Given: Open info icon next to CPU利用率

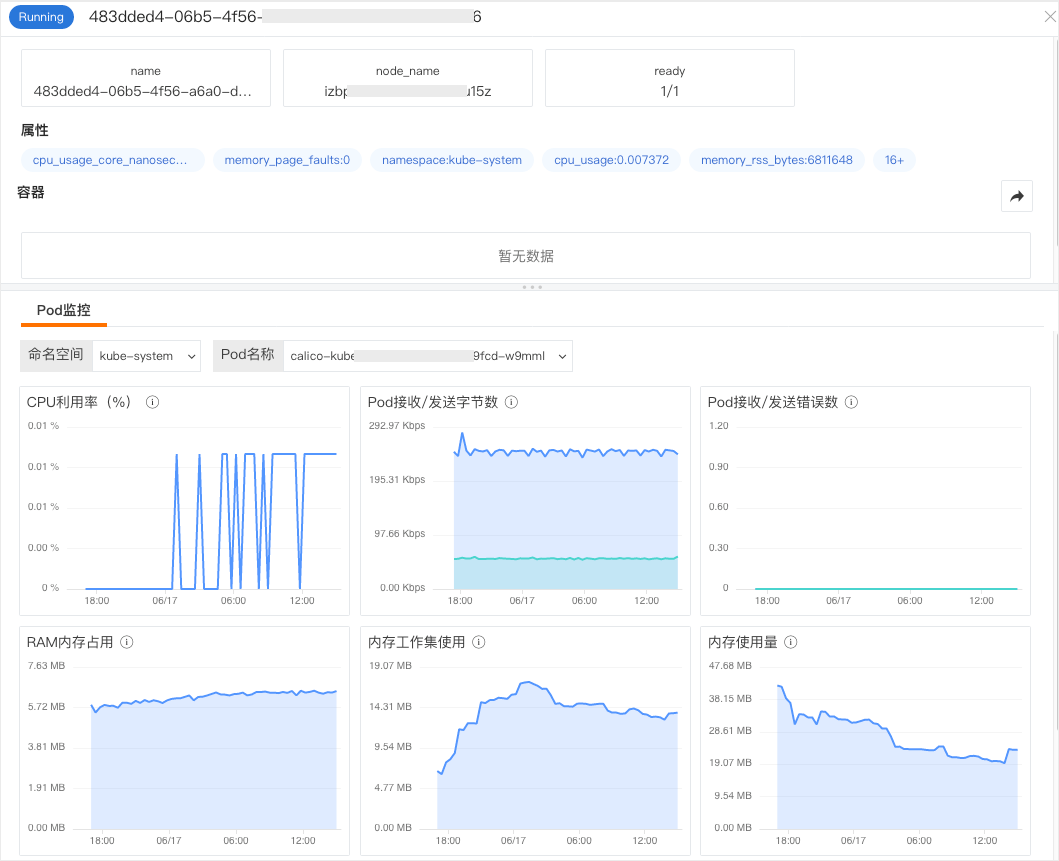Looking at the screenshot, I should [153, 402].
